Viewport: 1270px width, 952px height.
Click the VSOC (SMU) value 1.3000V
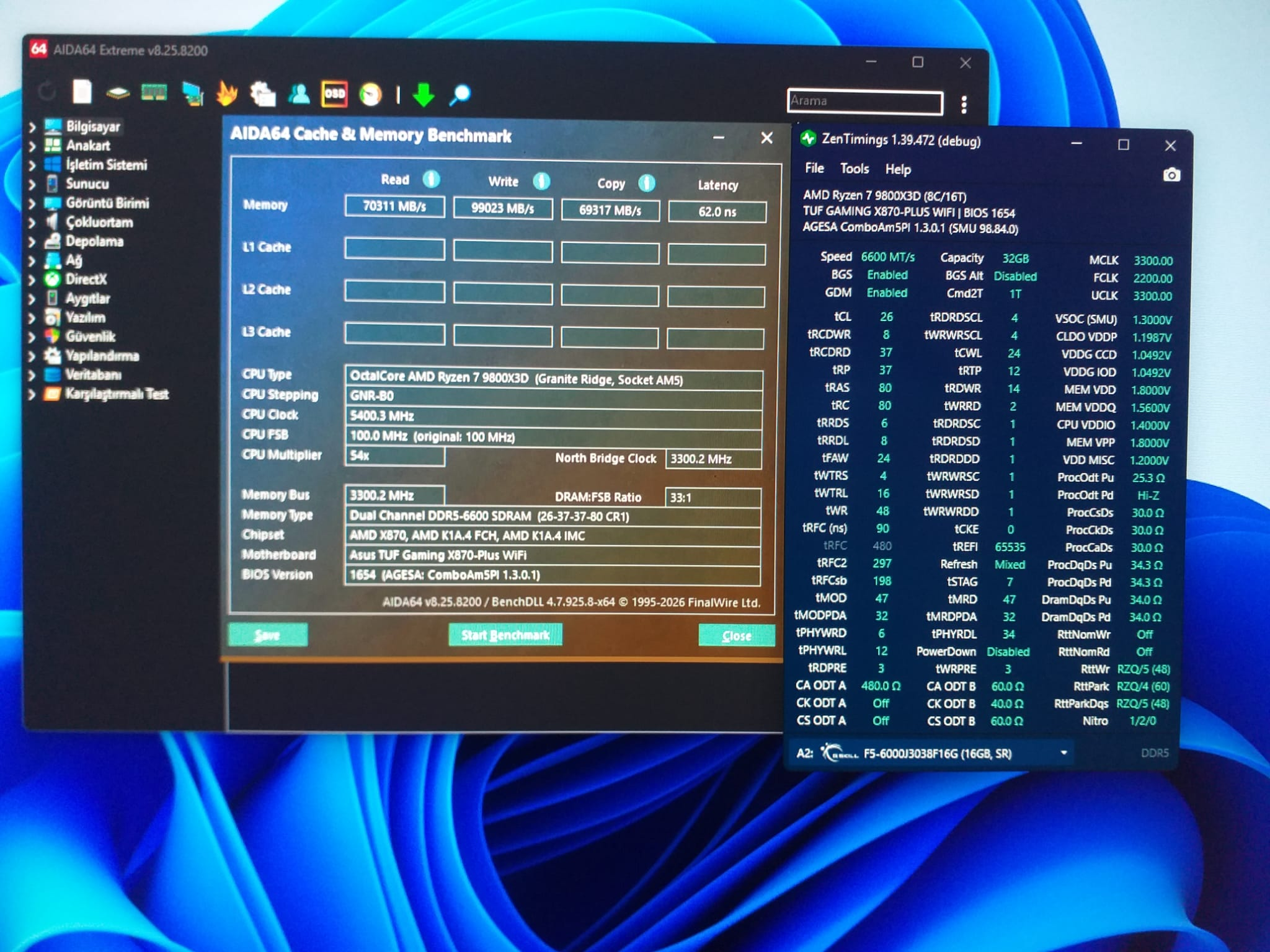1152,320
